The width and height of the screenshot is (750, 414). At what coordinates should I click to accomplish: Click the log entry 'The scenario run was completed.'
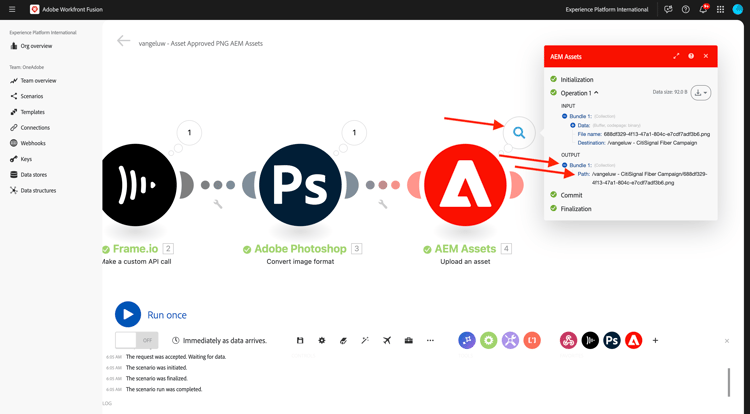coord(164,390)
